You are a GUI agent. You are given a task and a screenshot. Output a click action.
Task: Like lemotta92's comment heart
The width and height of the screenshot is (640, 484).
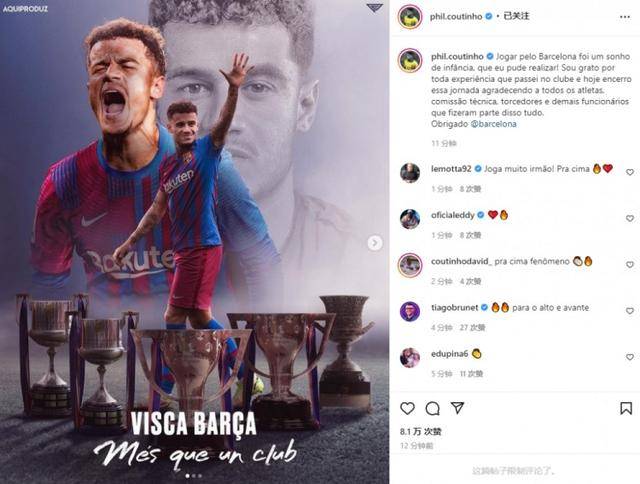tap(630, 172)
